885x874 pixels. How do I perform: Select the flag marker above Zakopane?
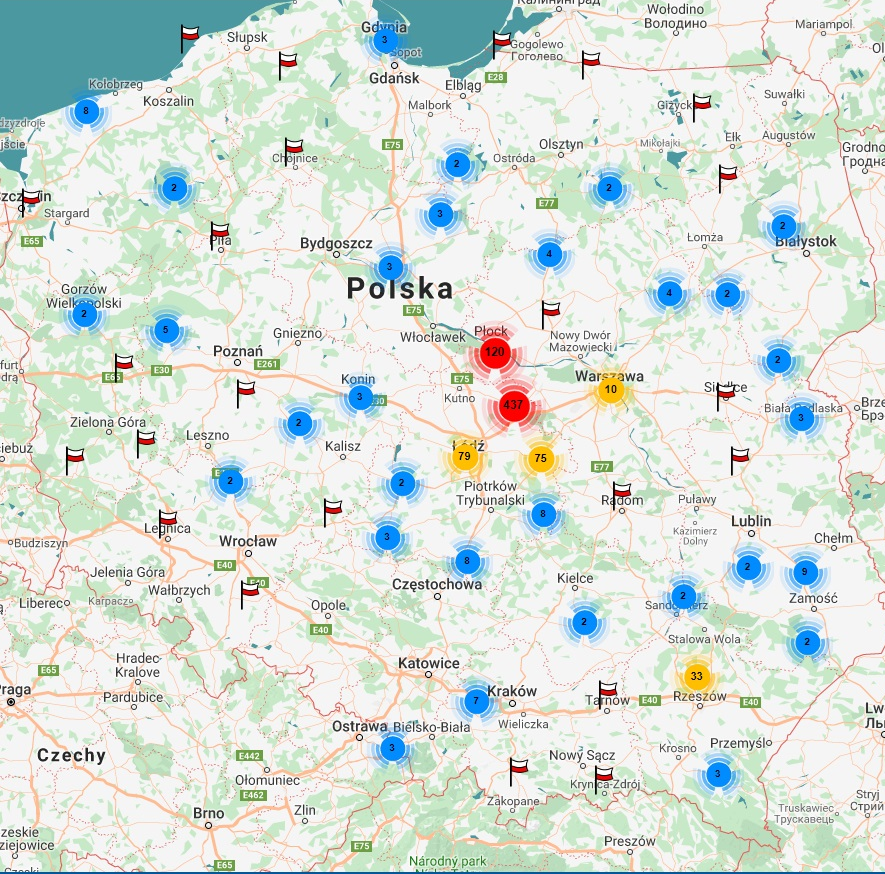click(518, 773)
